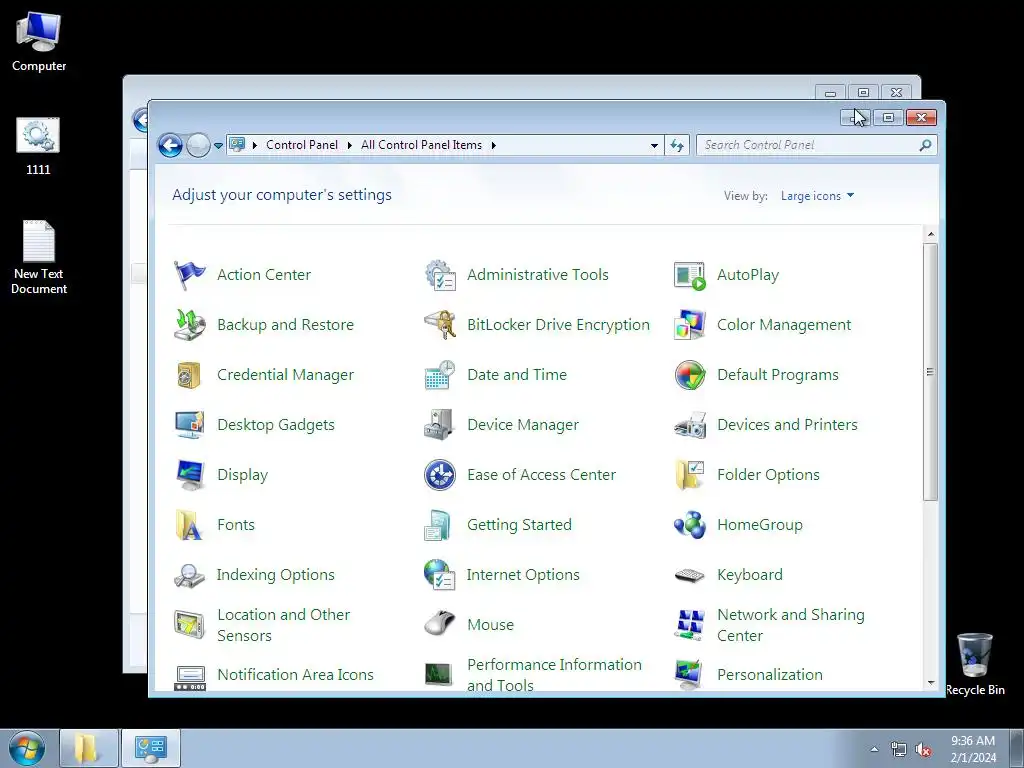Image resolution: width=1024 pixels, height=768 pixels.
Task: Open Desktop Gadgets icon
Action: tap(189, 424)
